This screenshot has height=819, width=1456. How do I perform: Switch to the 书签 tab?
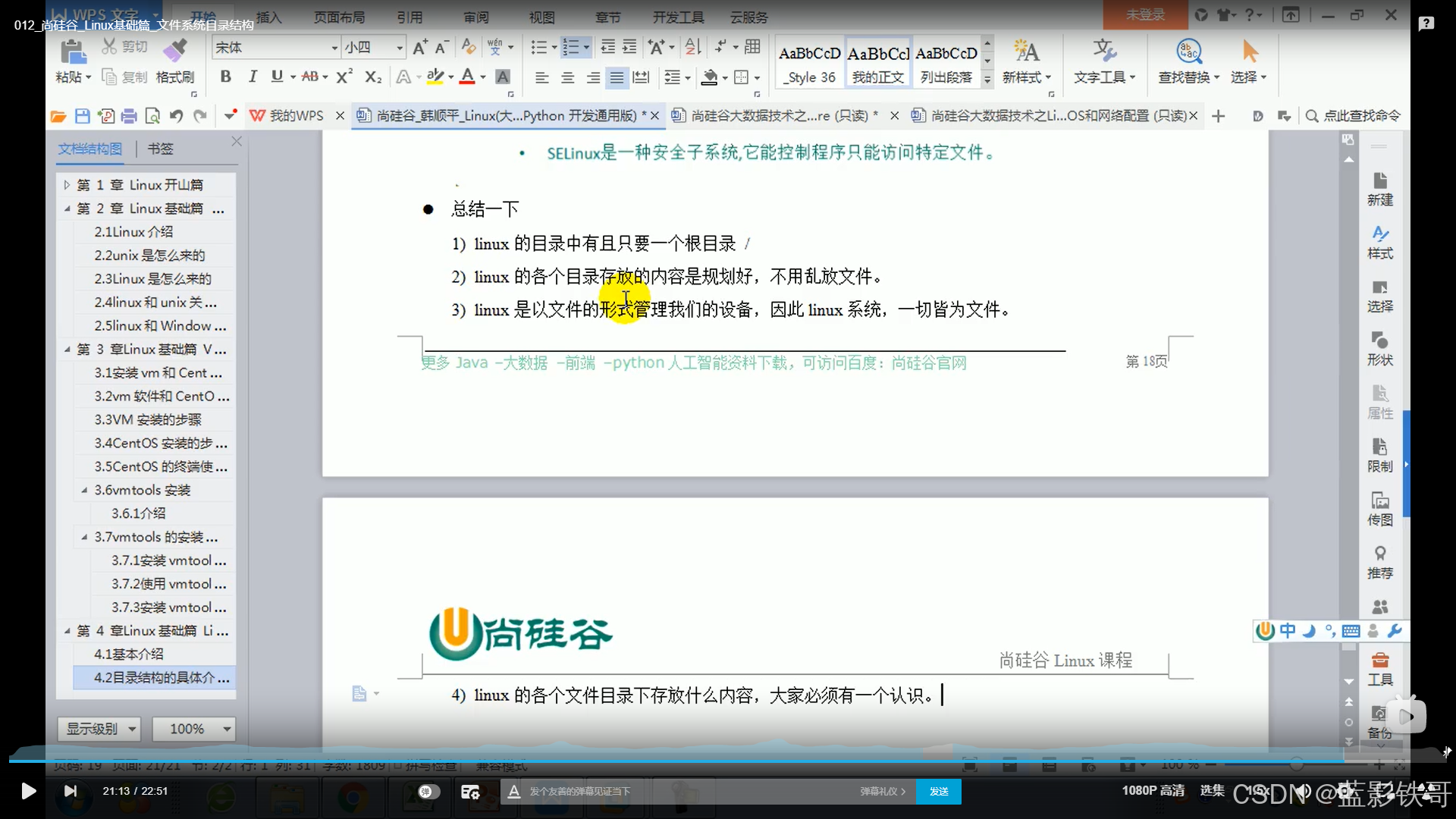tap(160, 149)
